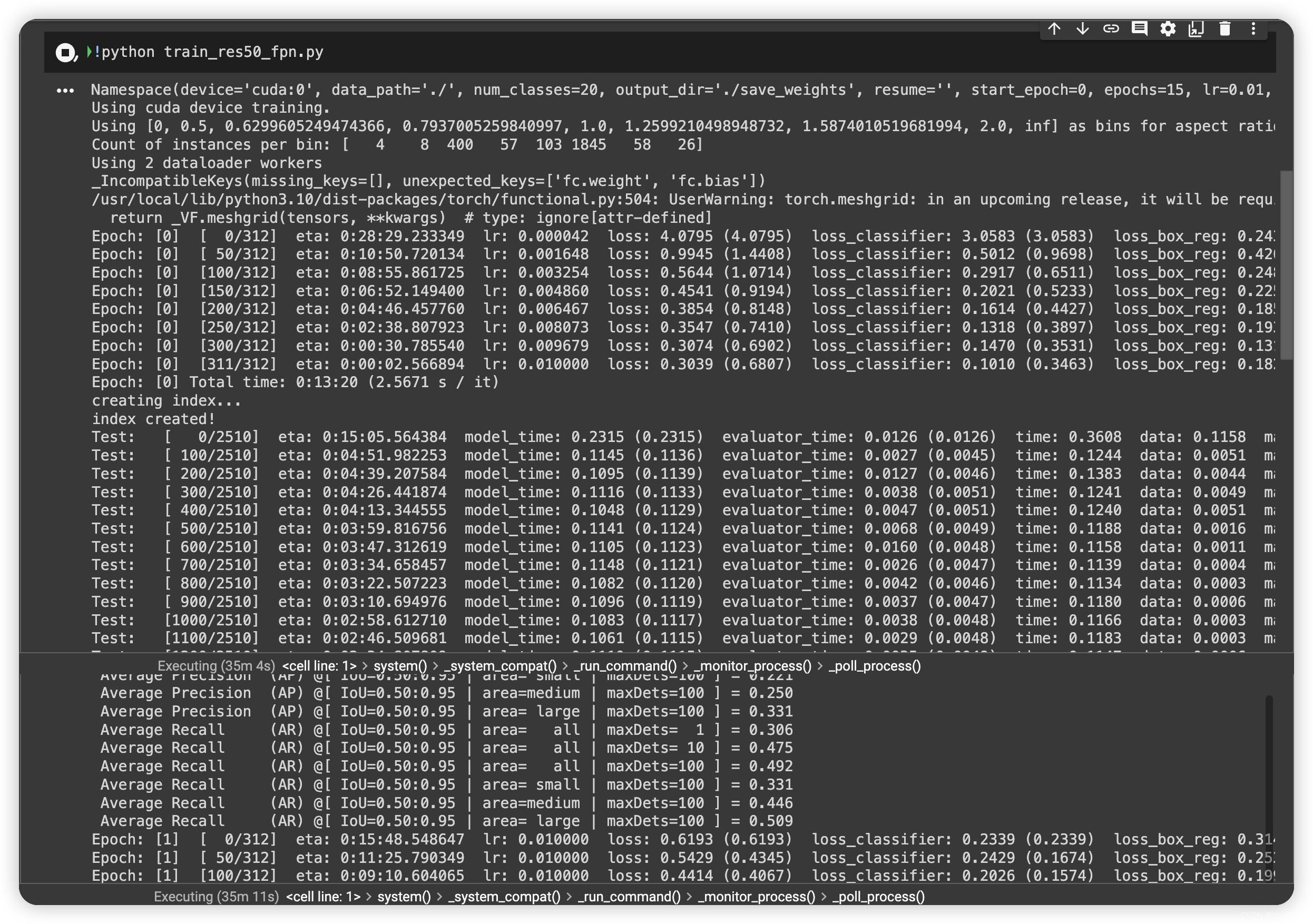Click <cell line: 1> in upper status bar

(x=319, y=665)
